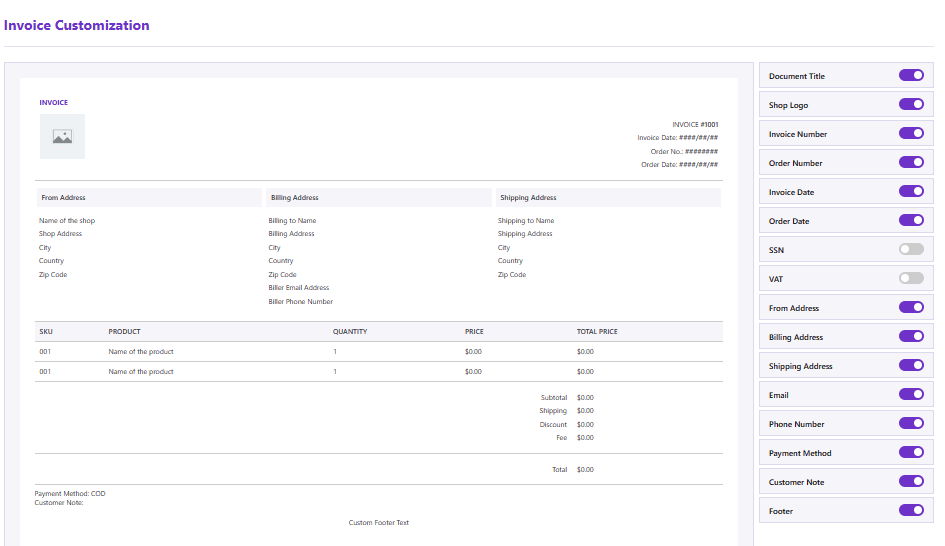
Task: Click 'Payment Method: COD' text
Action: pos(70,494)
